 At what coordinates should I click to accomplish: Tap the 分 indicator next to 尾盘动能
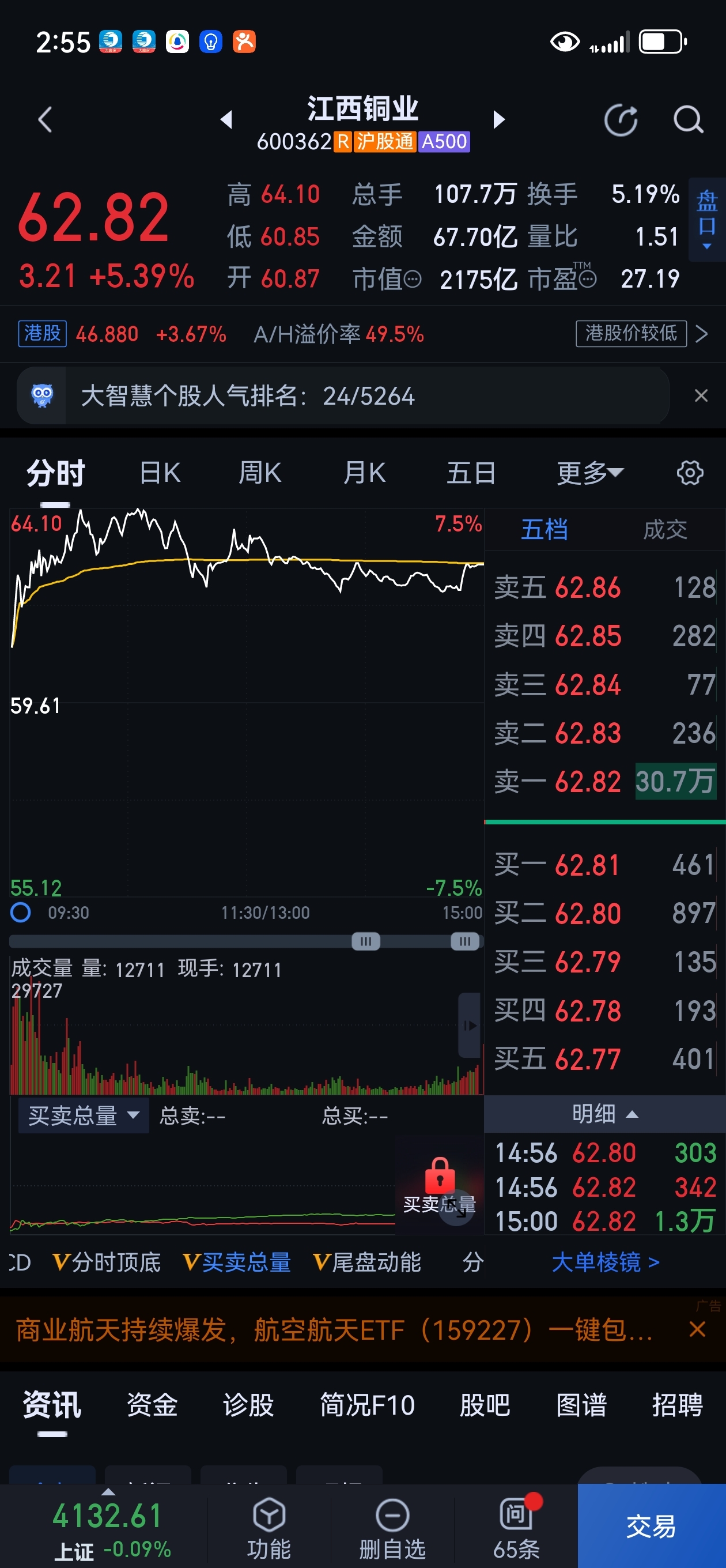click(x=473, y=1263)
